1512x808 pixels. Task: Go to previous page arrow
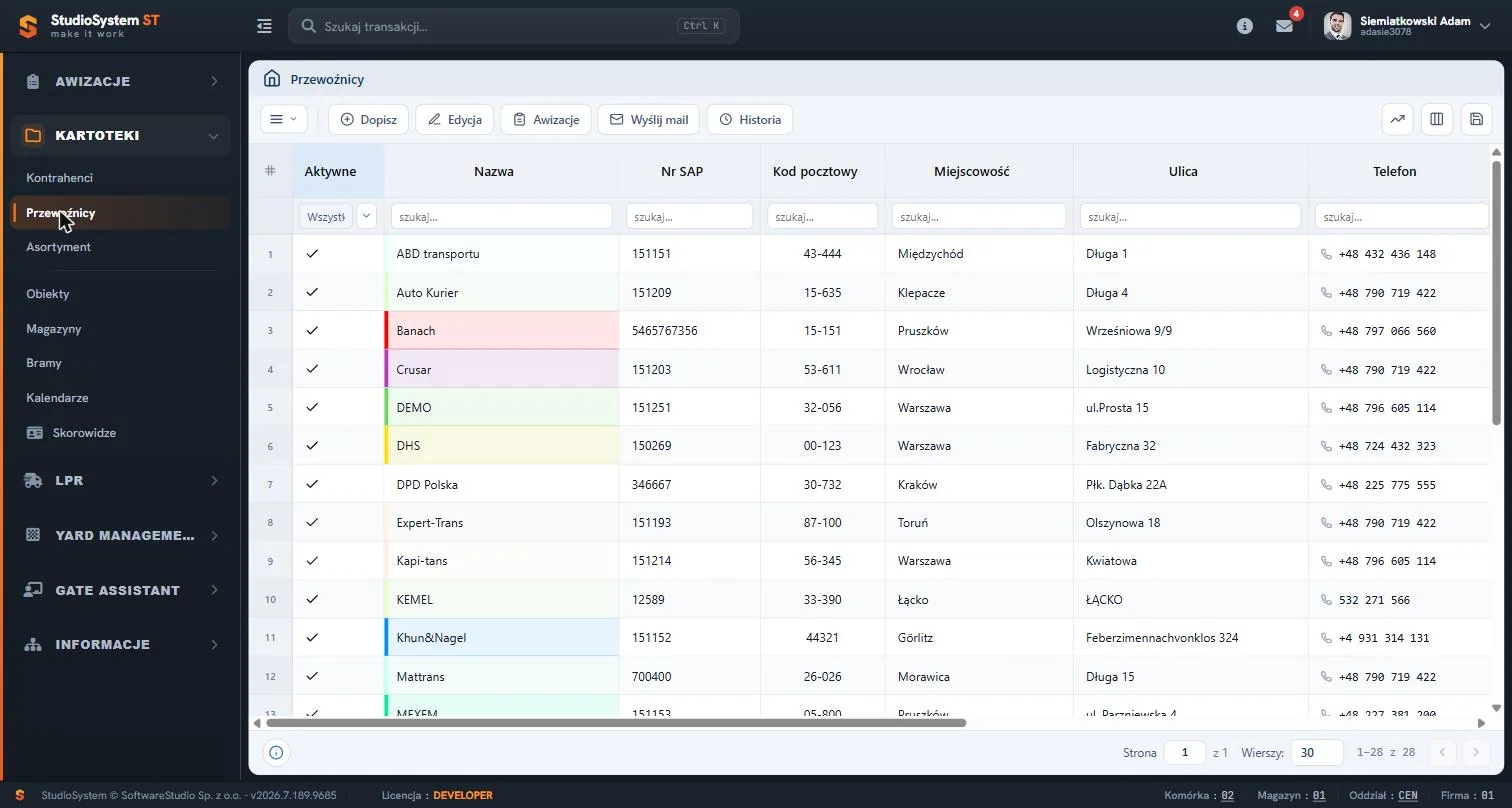[1442, 752]
